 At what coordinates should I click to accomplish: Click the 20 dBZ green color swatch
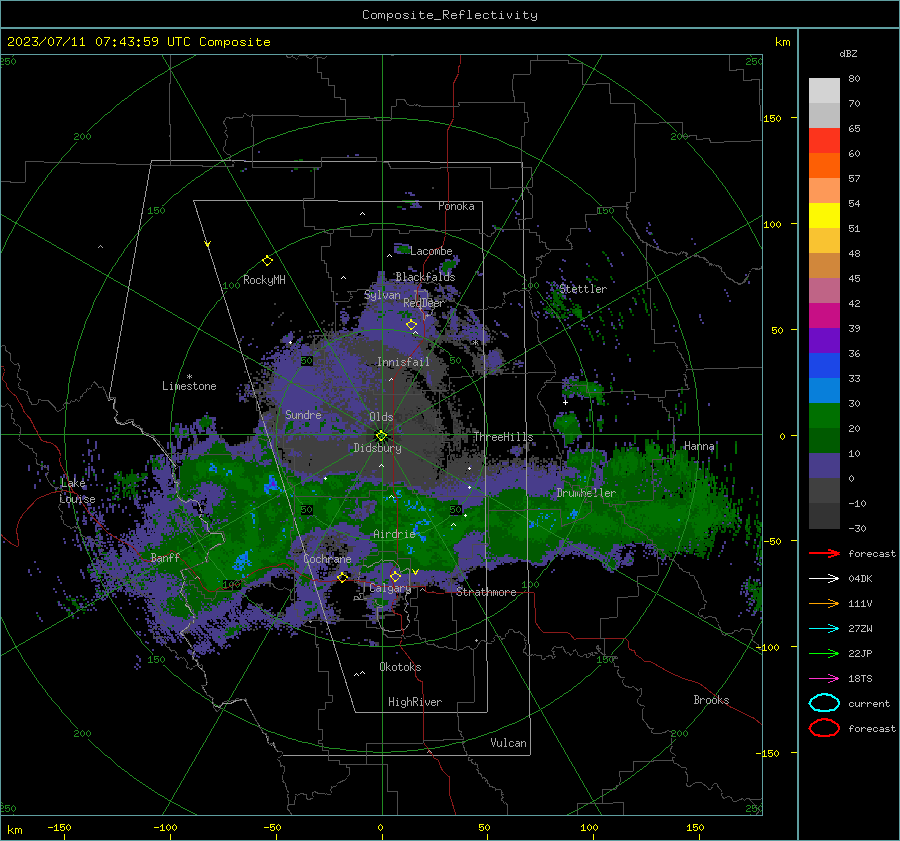(824, 415)
